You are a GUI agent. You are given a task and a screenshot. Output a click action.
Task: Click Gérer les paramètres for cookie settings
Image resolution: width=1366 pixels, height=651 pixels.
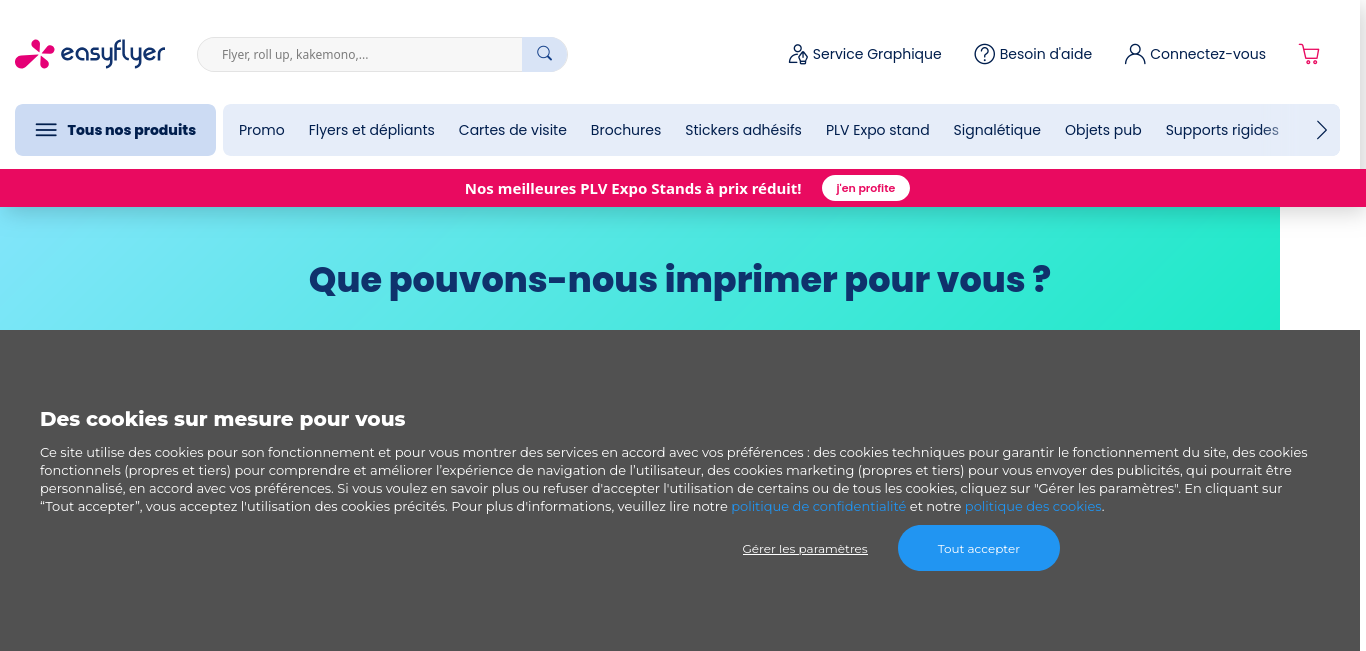coord(804,548)
